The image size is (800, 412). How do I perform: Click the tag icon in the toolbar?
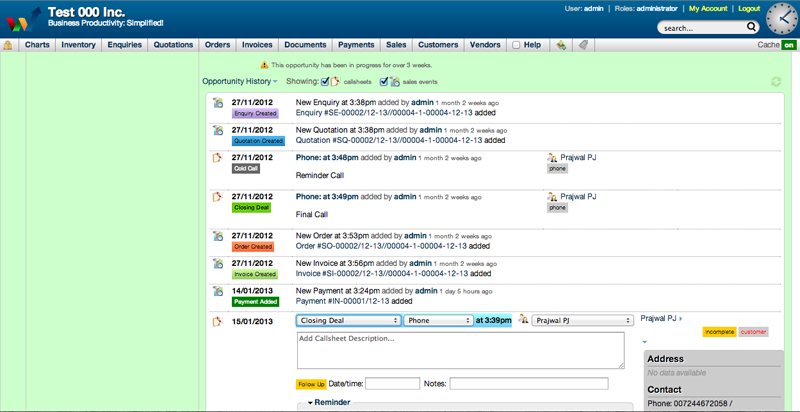click(583, 45)
